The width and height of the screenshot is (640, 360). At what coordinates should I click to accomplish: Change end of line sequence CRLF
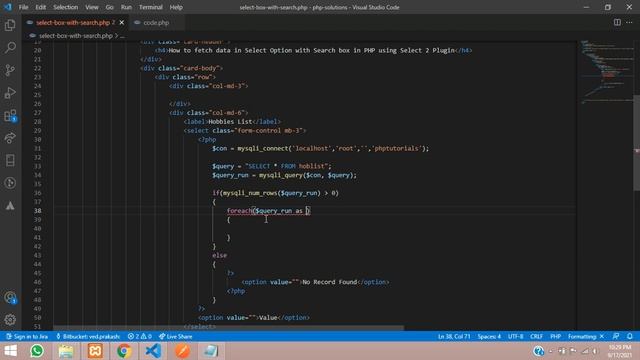coord(536,336)
